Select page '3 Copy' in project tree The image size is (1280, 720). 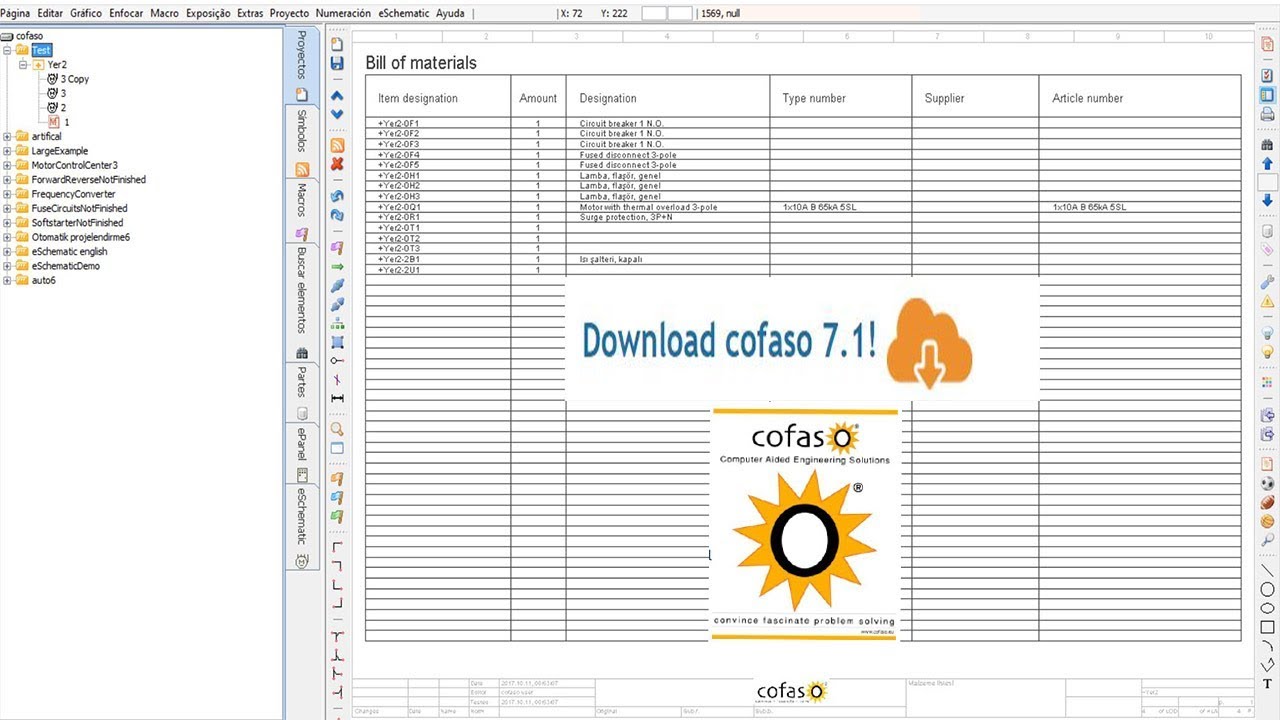[74, 79]
